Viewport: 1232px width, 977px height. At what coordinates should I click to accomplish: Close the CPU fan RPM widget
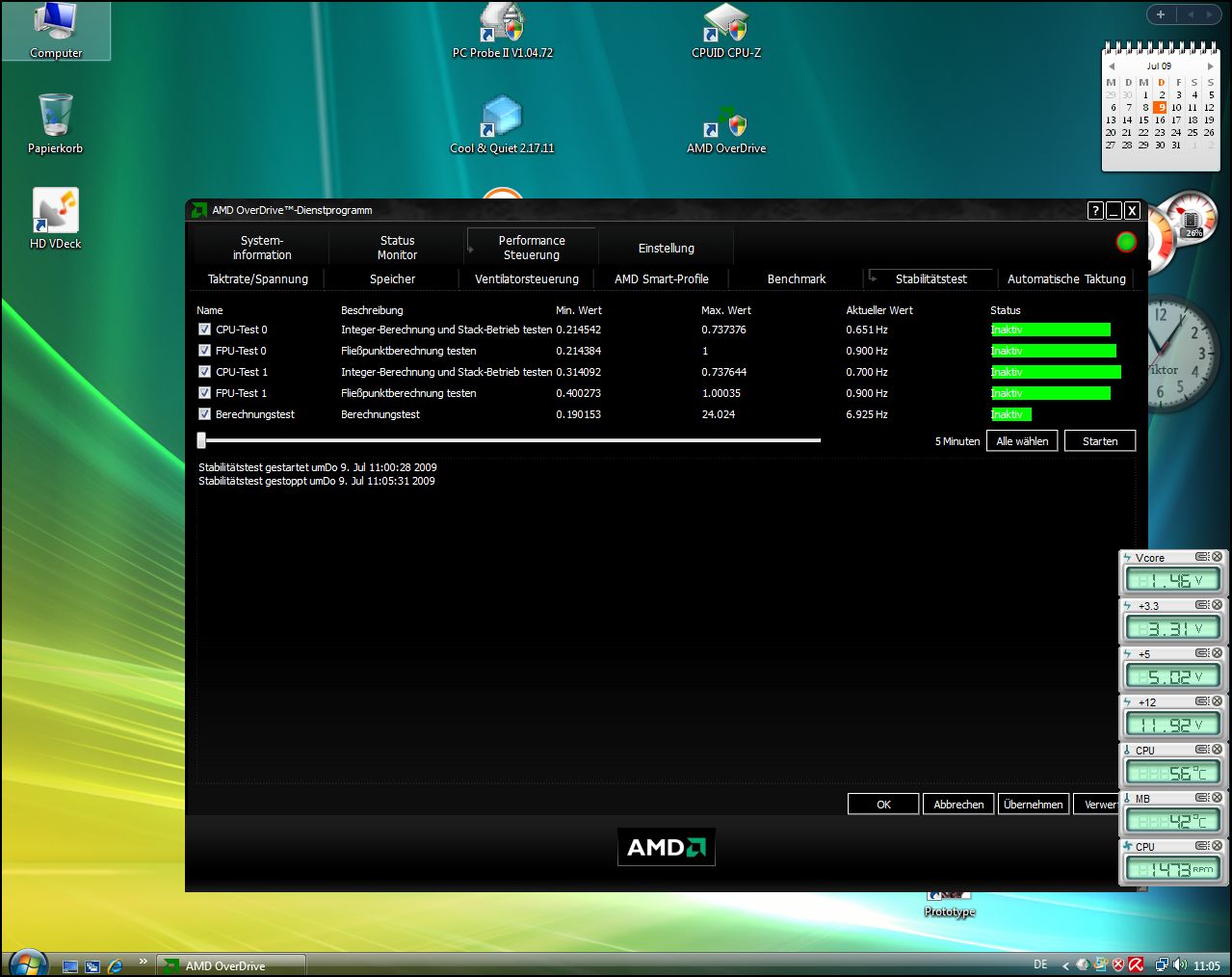(1217, 846)
